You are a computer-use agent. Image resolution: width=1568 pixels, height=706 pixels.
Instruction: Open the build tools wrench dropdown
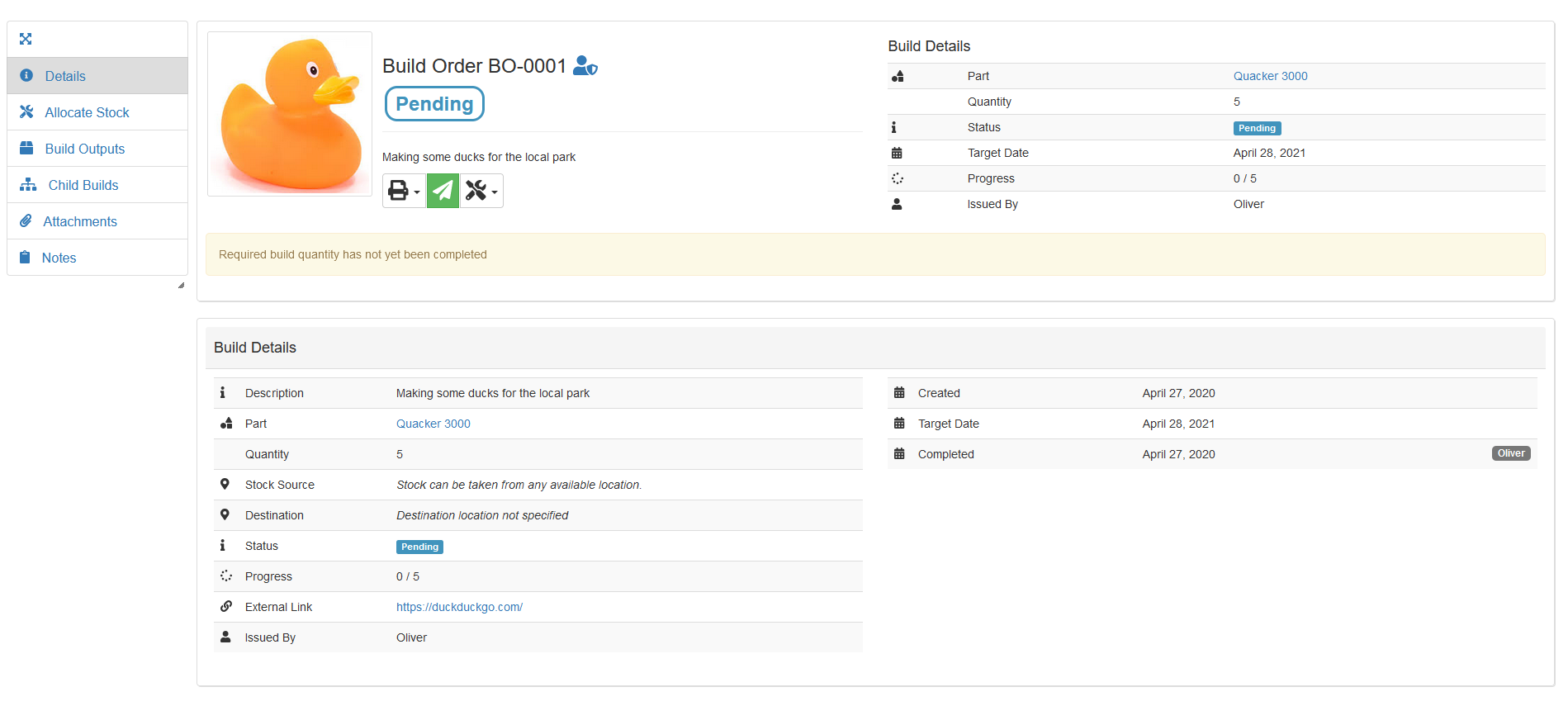pyautogui.click(x=481, y=191)
